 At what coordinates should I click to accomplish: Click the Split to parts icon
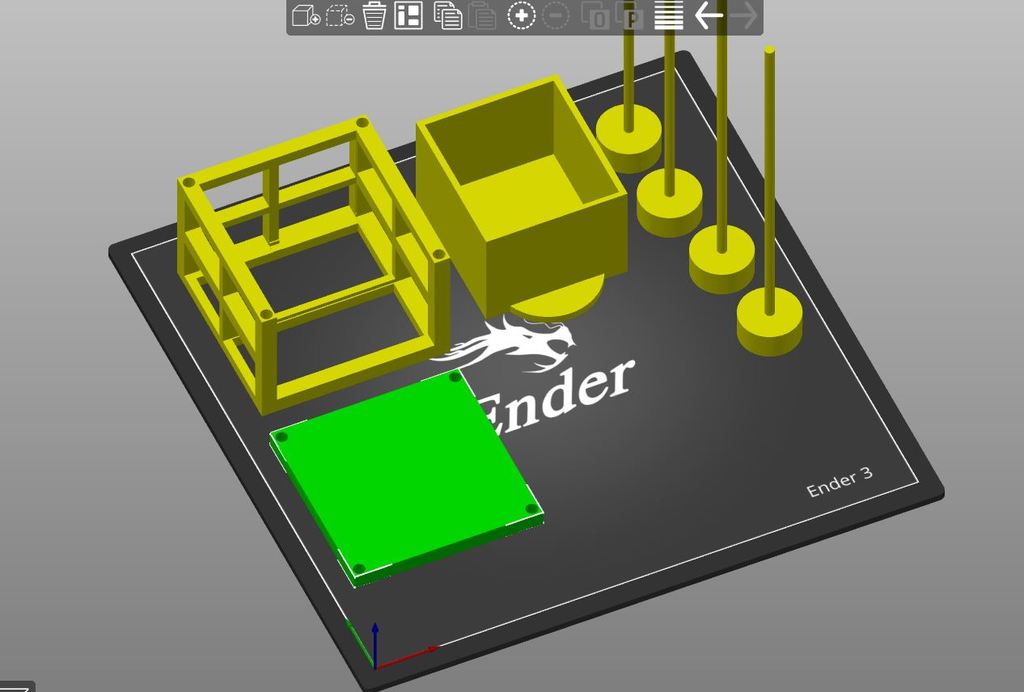pyautogui.click(x=630, y=16)
